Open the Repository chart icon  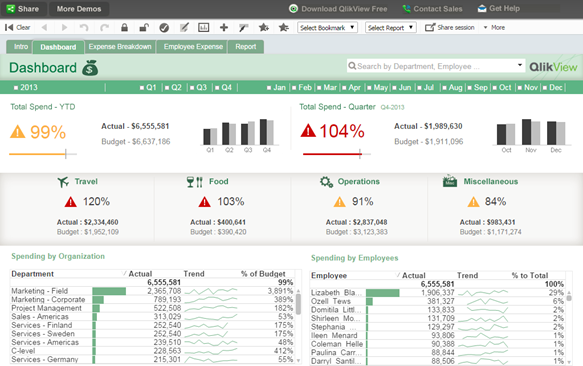pos(203,28)
